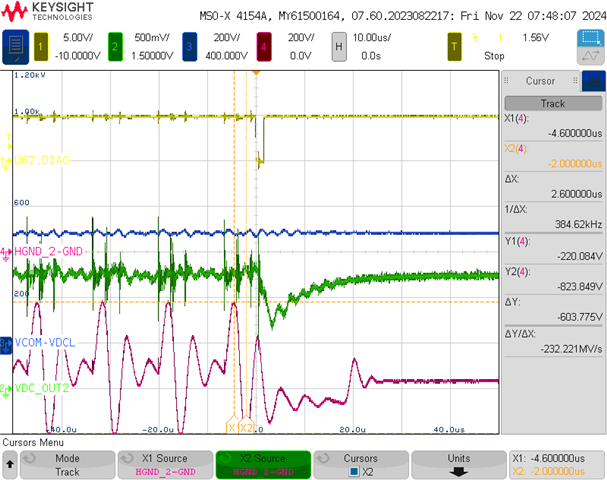Click the U62.DIAG channel label
Screen dimensions: 607x480
coord(42,160)
